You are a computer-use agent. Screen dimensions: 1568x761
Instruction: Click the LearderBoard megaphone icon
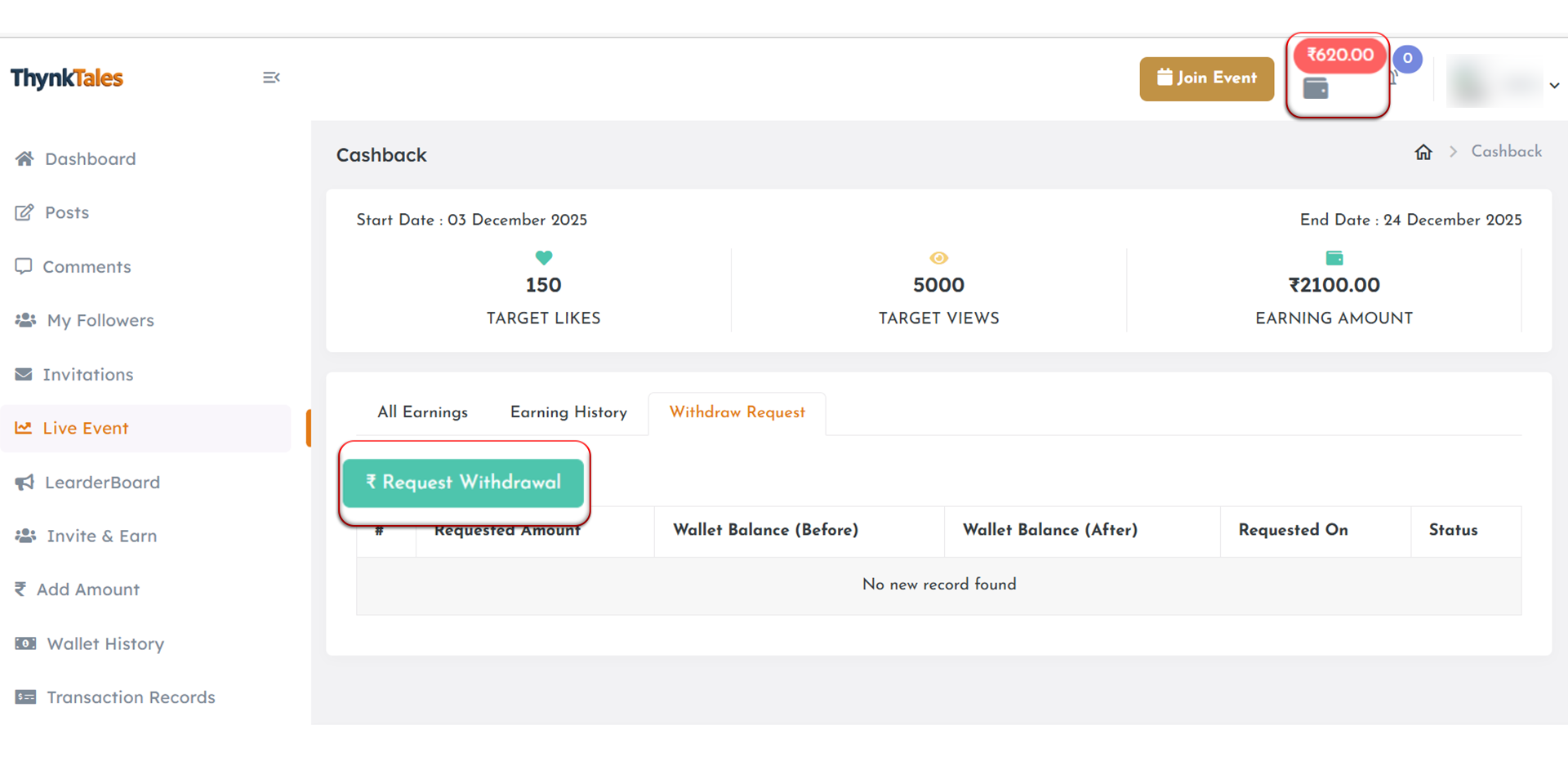(24, 482)
